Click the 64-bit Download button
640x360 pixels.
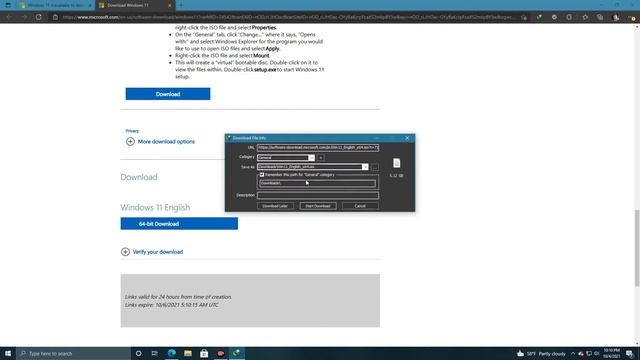[x=179, y=224]
